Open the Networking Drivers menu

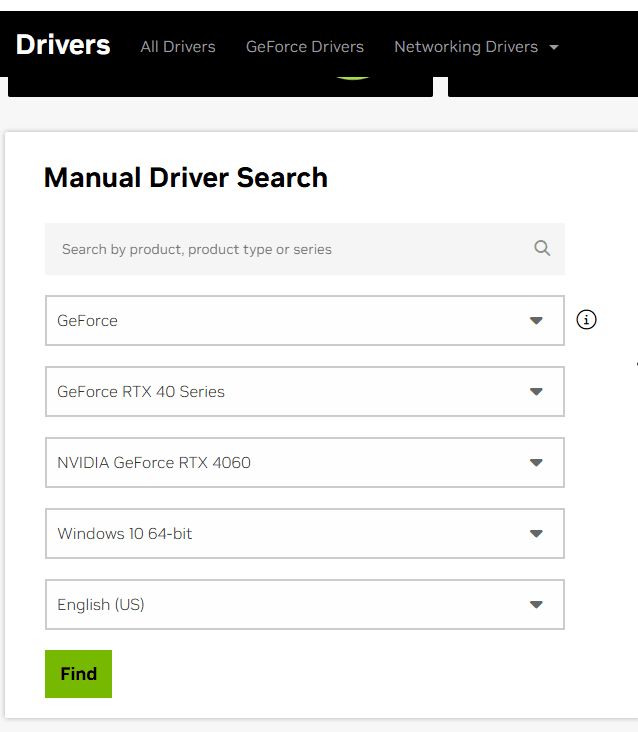click(x=465, y=47)
